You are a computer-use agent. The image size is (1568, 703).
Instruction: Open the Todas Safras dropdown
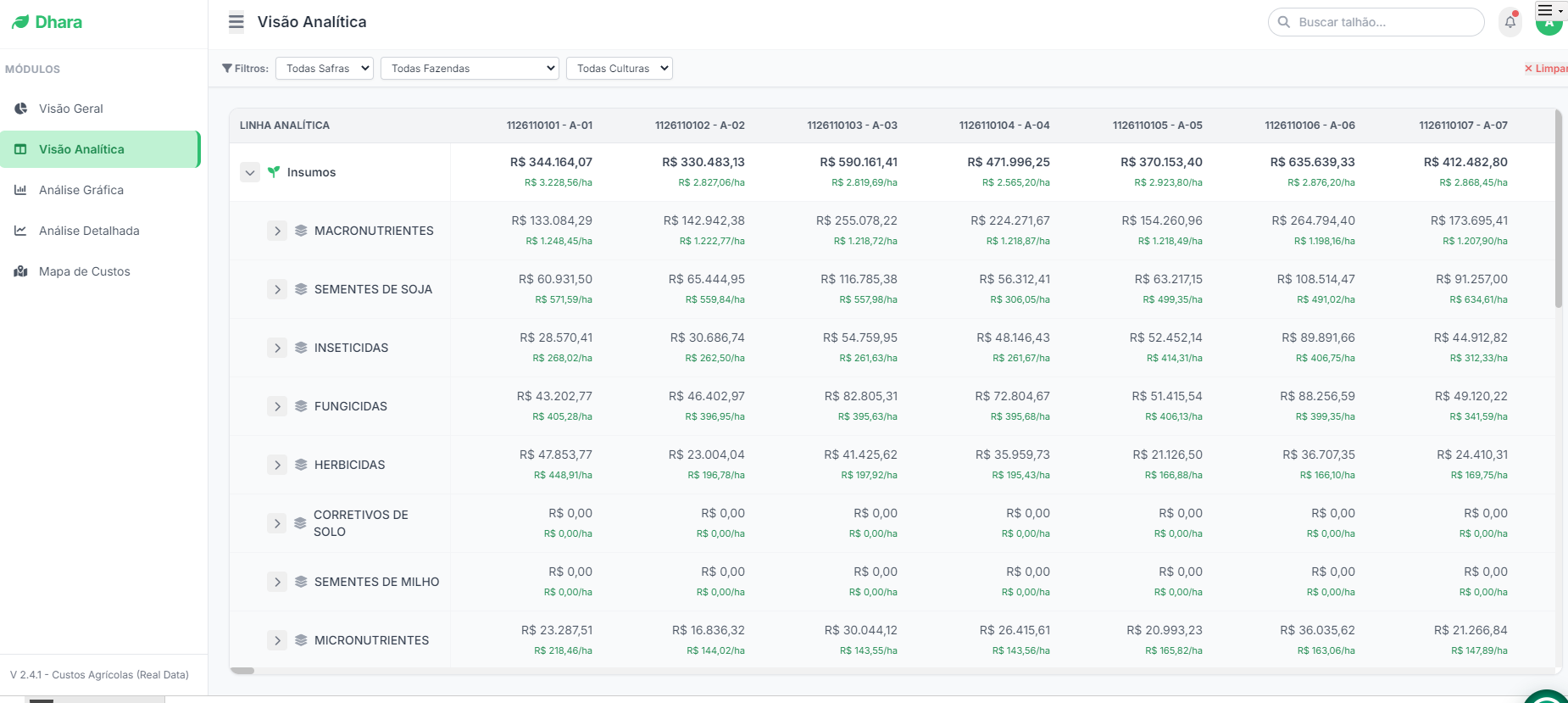click(325, 69)
